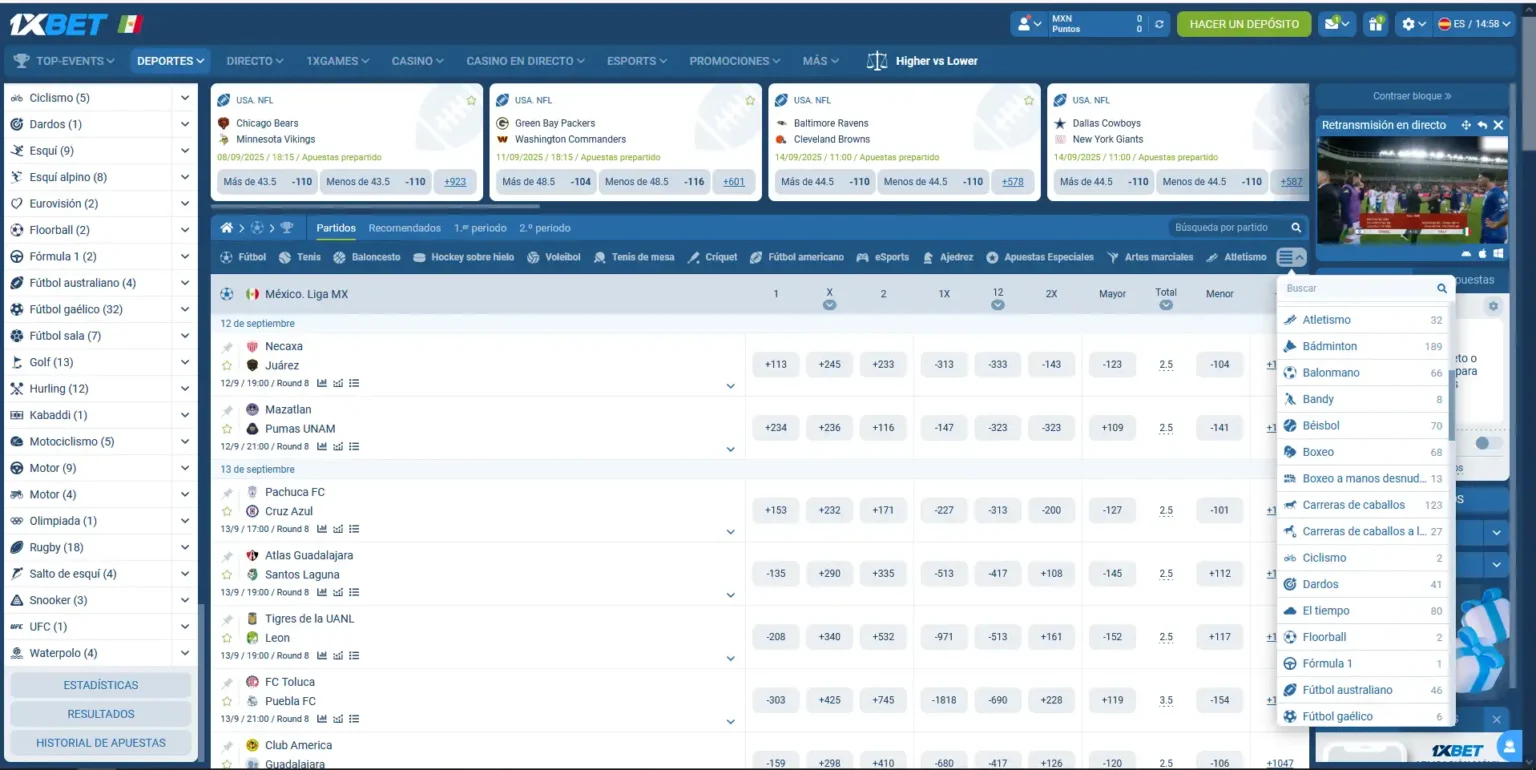The width and height of the screenshot is (1536, 770).
Task: Expand Ciclismo (5) in sidebar
Action: [185, 98]
